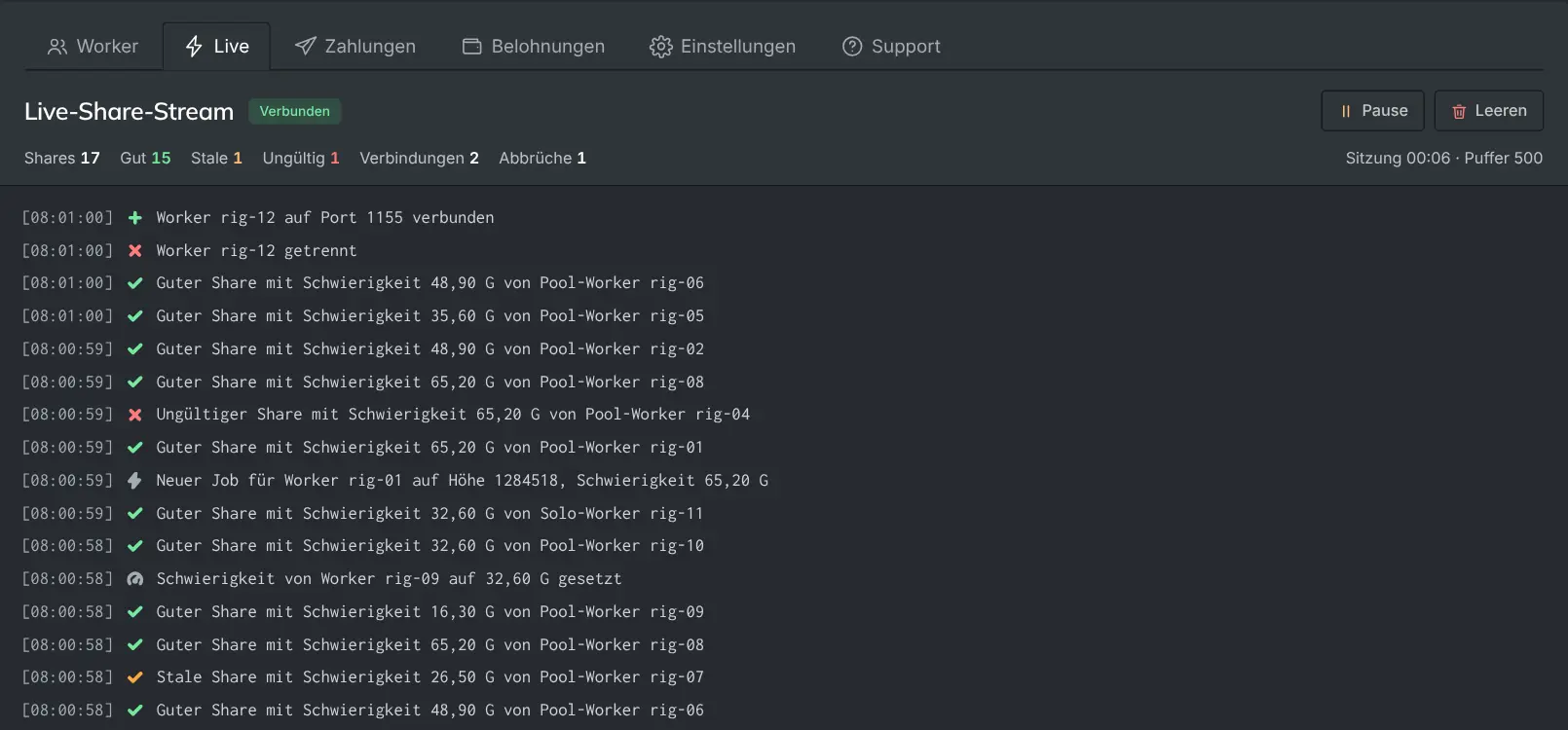This screenshot has height=730, width=1568.
Task: Click the Worker tab people icon
Action: (57, 47)
